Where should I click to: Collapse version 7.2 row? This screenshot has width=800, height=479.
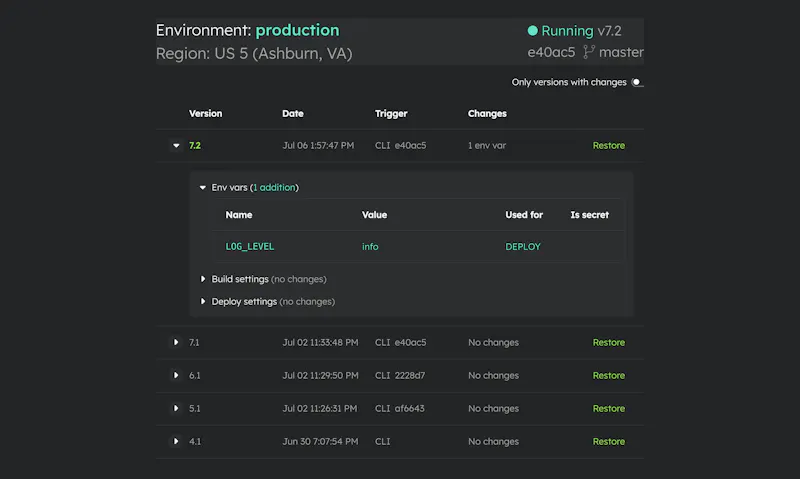click(176, 145)
